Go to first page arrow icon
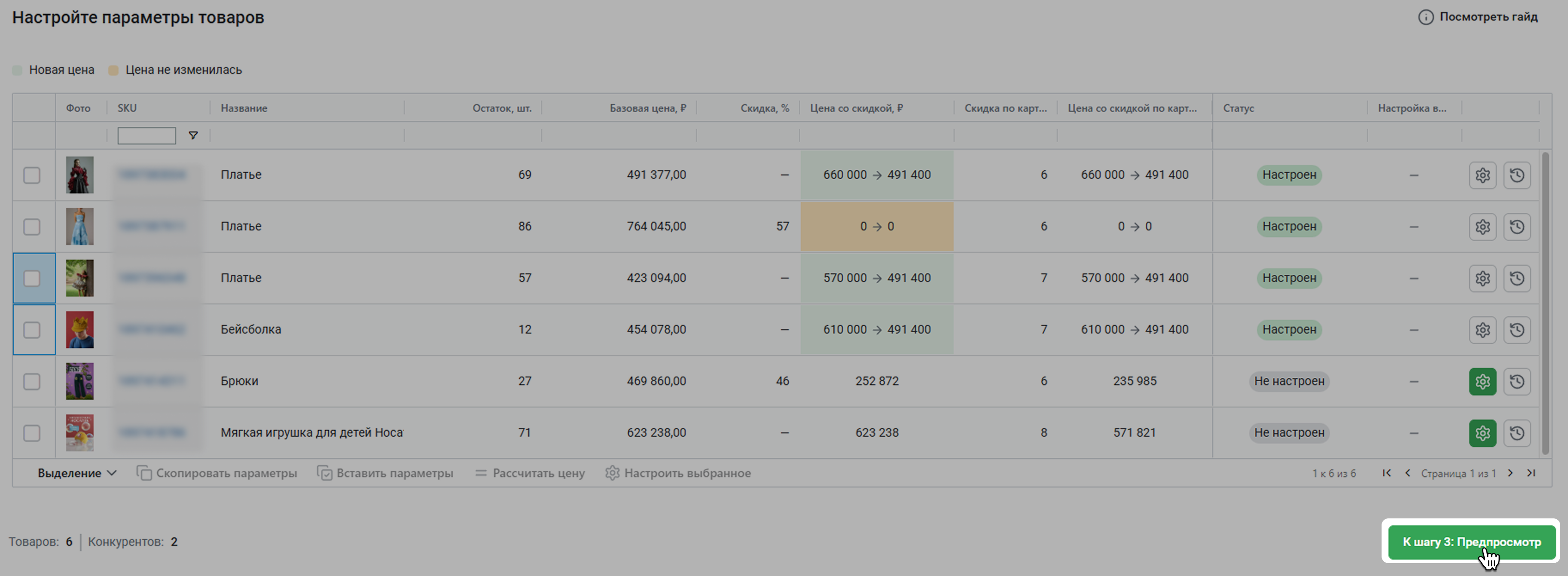 (x=1387, y=473)
